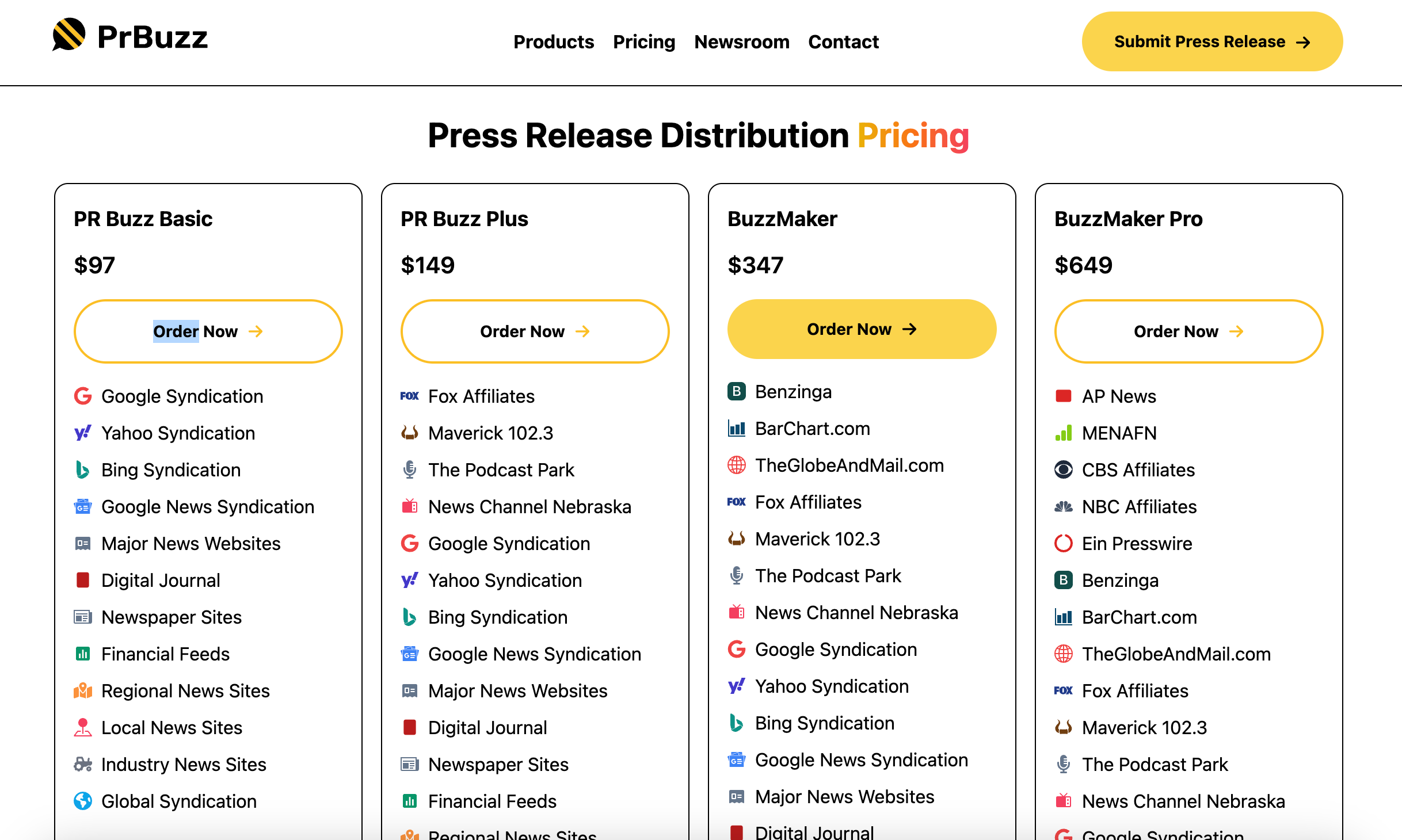Select the Yahoo Syndication icon under PR Buzz Basic
Viewport: 1402px width, 840px height.
[83, 433]
